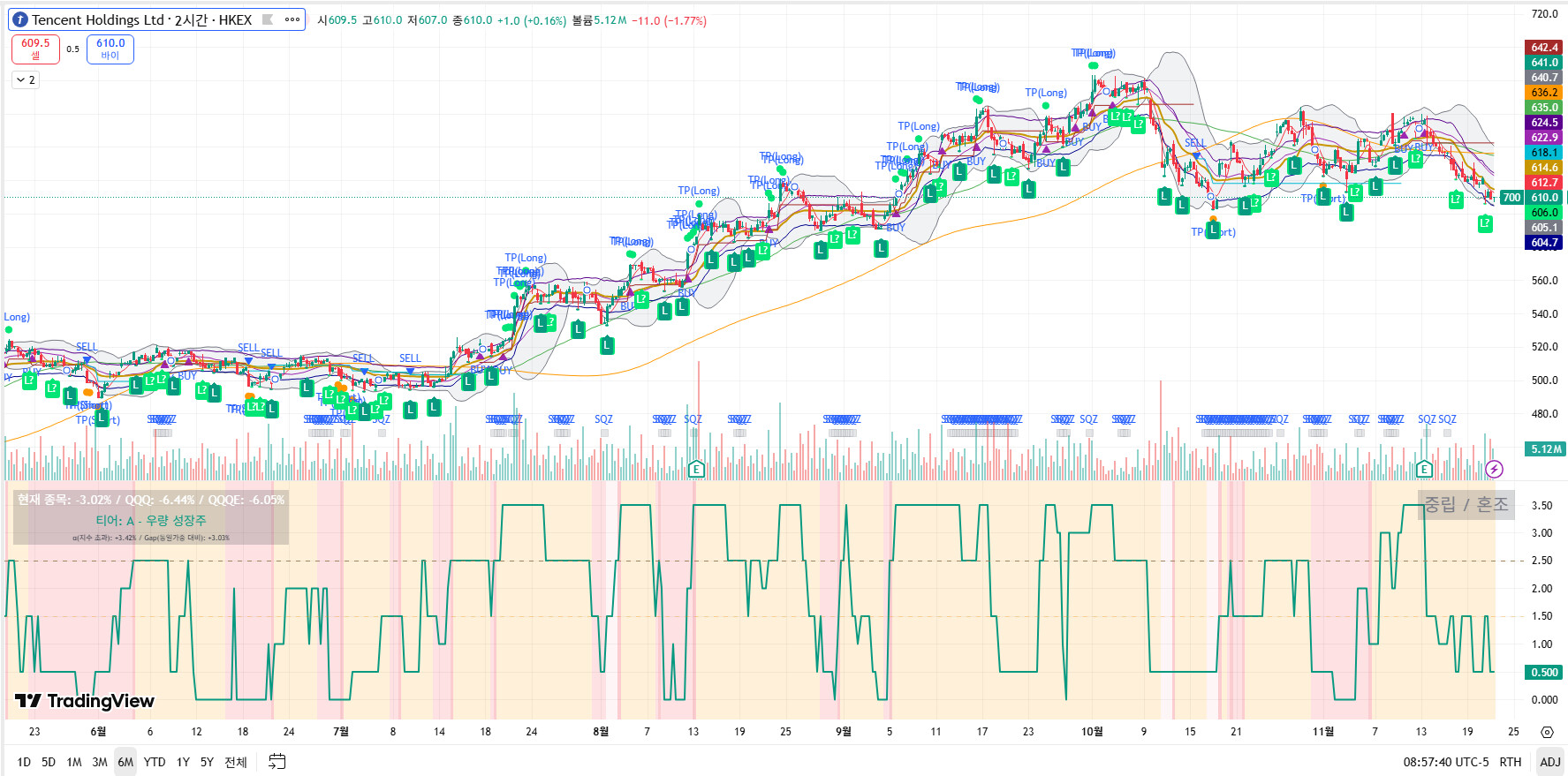Click the 0.5 spread value between sell and buy
Image resolution: width=1568 pixels, height=776 pixels.
tap(72, 49)
